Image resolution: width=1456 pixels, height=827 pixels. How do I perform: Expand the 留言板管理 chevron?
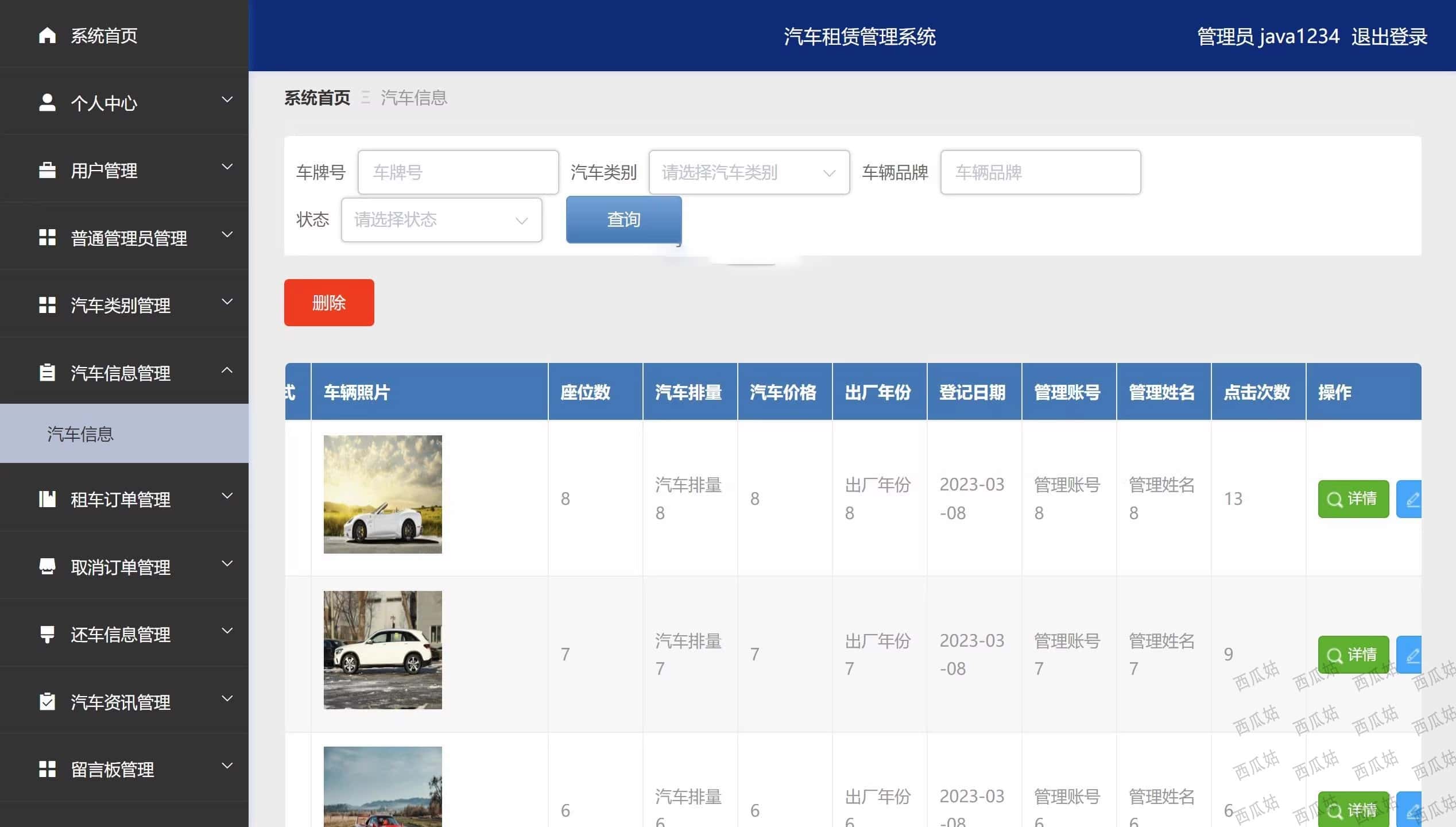click(227, 766)
